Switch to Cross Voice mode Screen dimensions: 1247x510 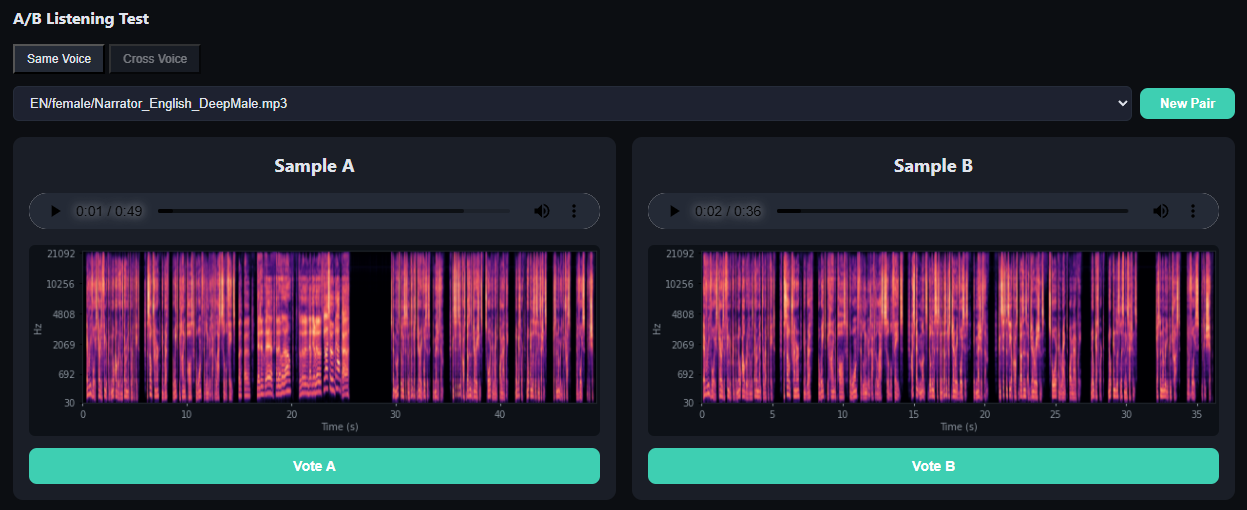pyautogui.click(x=155, y=59)
